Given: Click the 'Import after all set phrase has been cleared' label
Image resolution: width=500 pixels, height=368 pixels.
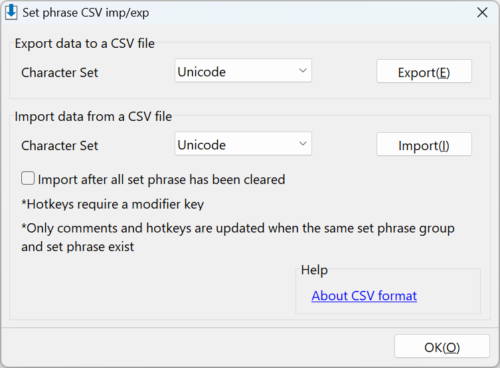Looking at the screenshot, I should (x=161, y=180).
